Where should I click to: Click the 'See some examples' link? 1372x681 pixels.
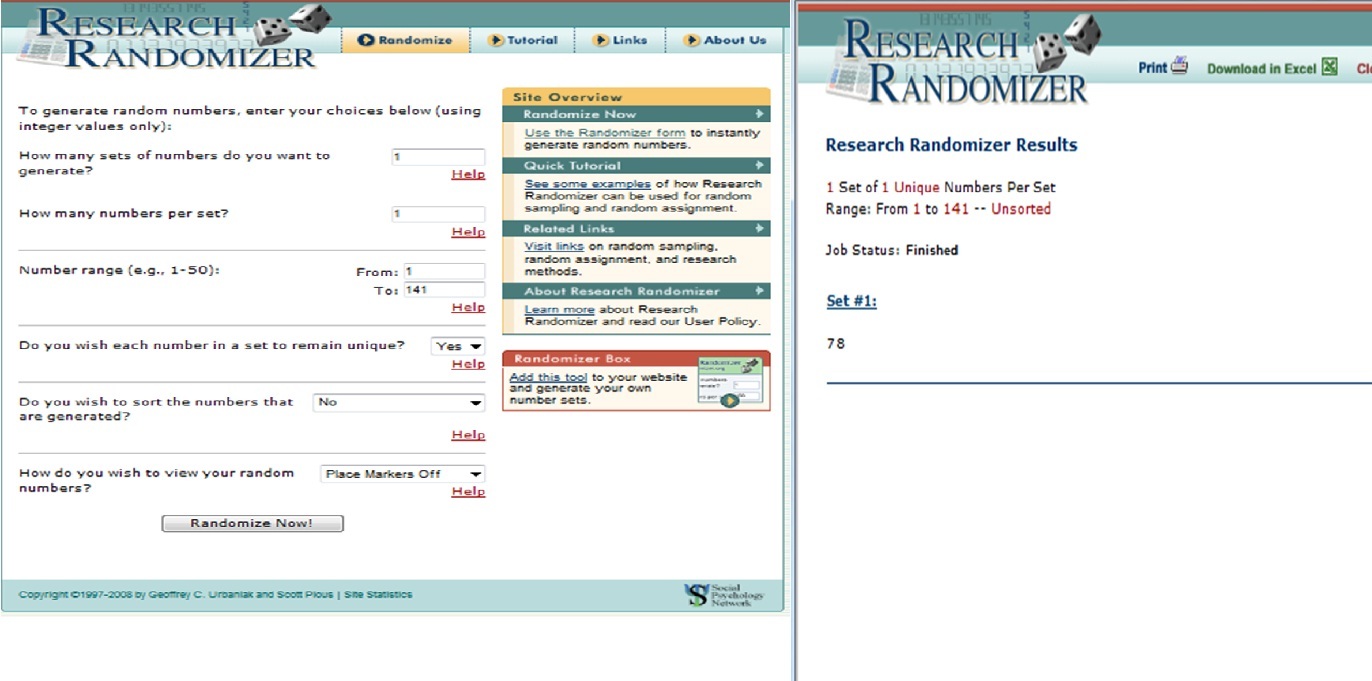(x=587, y=184)
